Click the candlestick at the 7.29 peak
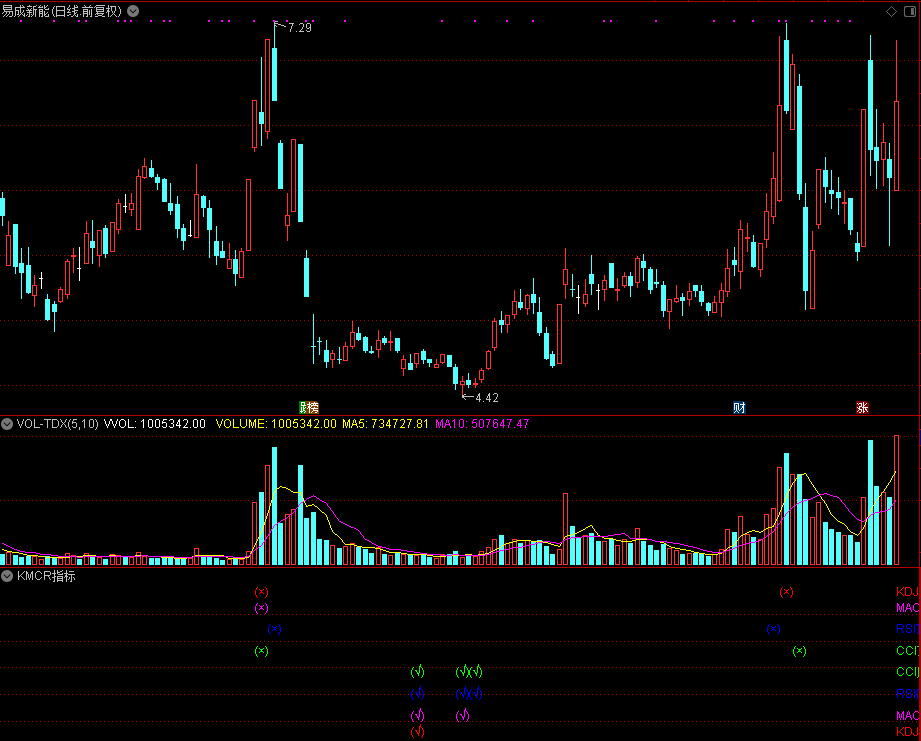 (274, 73)
